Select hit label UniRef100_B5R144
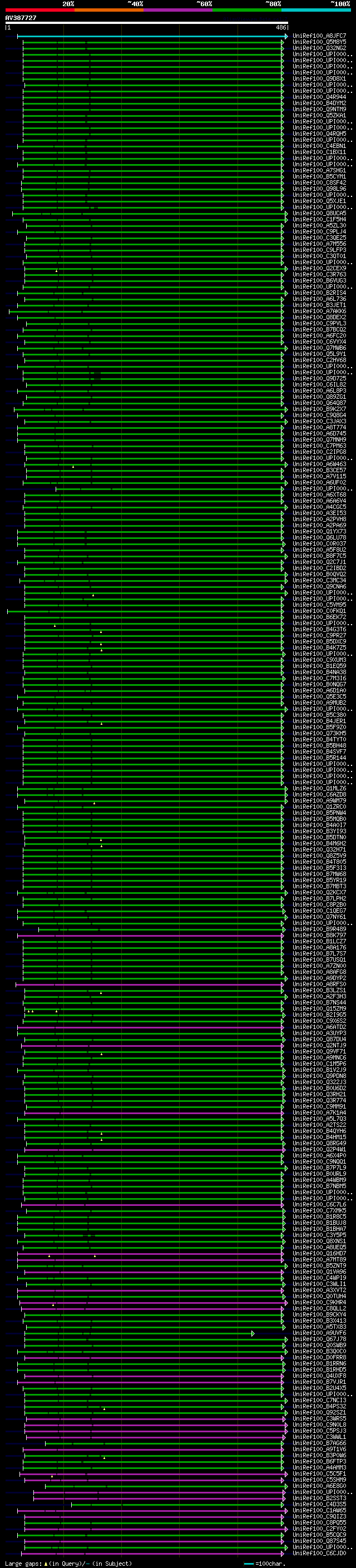The width and height of the screenshot is (356, 1568). tap(319, 758)
